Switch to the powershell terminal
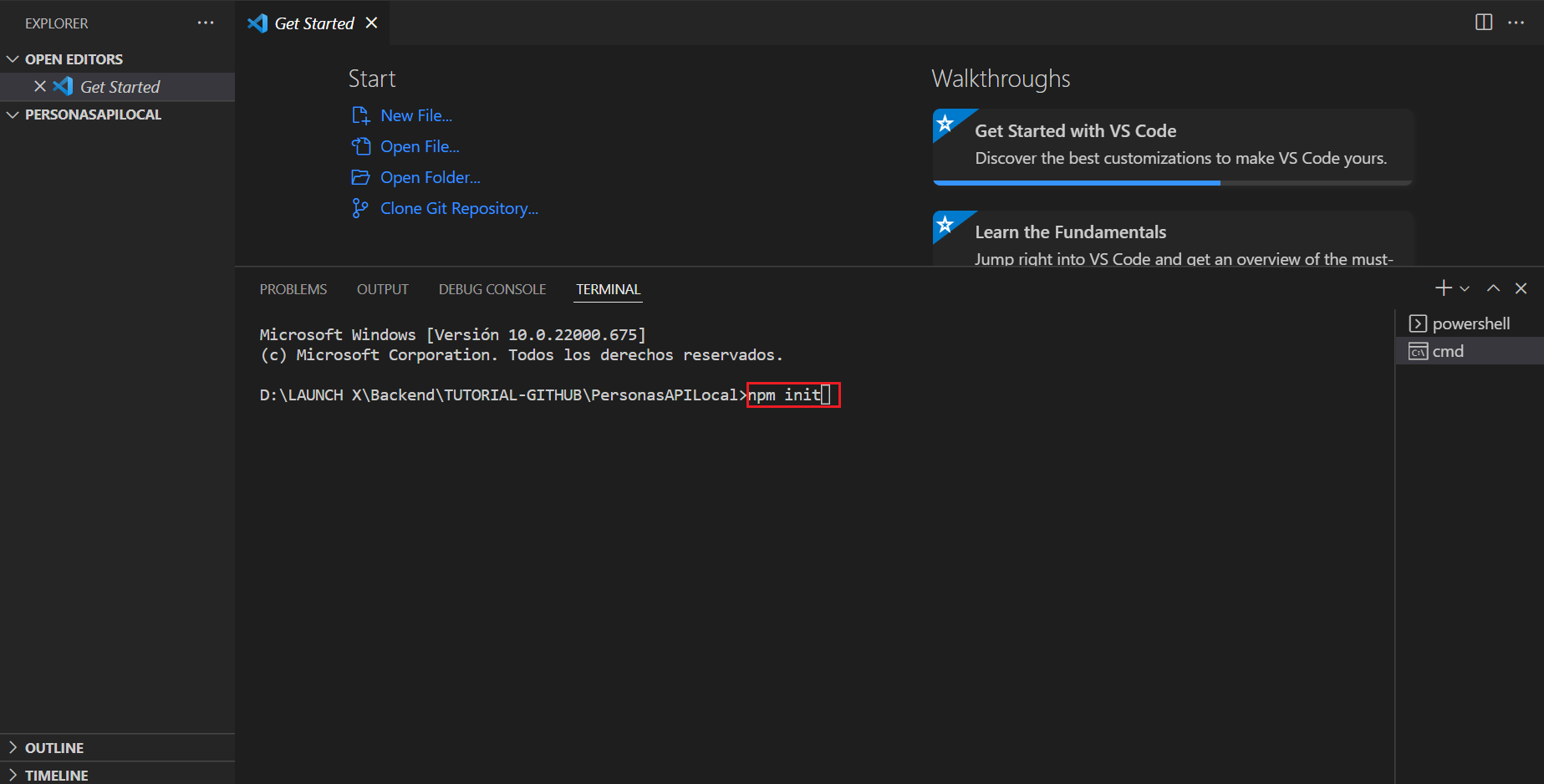Image resolution: width=1544 pixels, height=784 pixels. coord(1470,323)
